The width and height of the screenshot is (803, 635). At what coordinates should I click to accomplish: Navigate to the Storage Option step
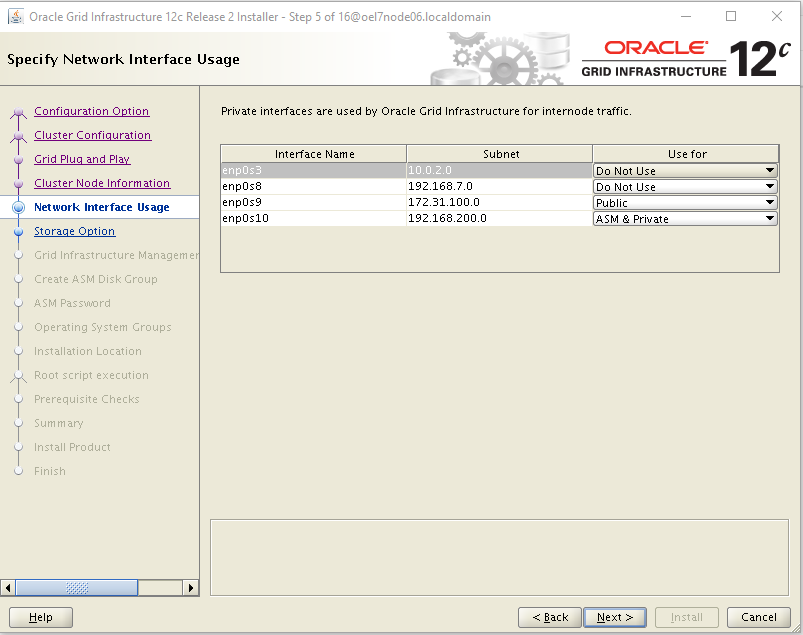coord(74,232)
